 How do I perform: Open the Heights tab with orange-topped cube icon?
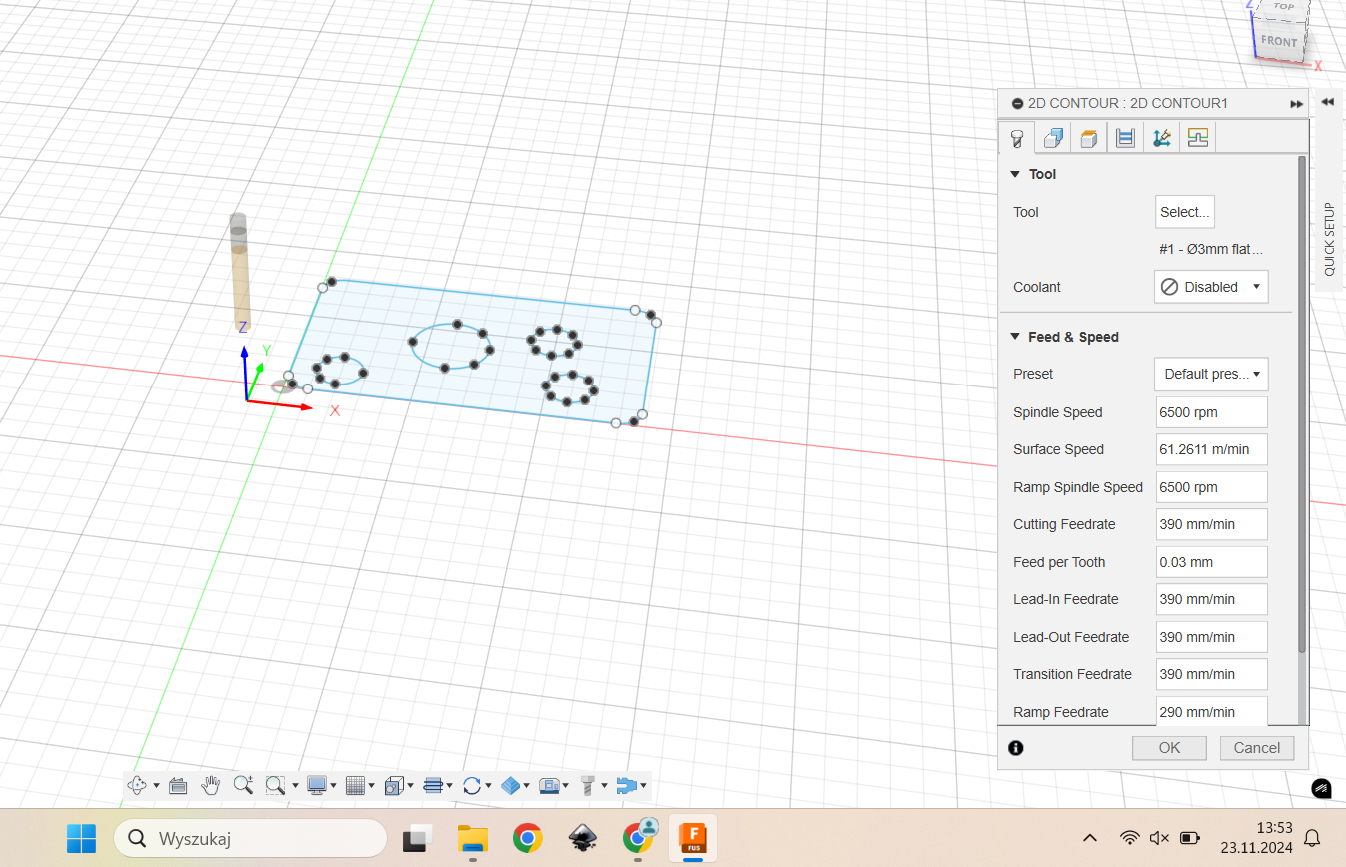[x=1089, y=138]
